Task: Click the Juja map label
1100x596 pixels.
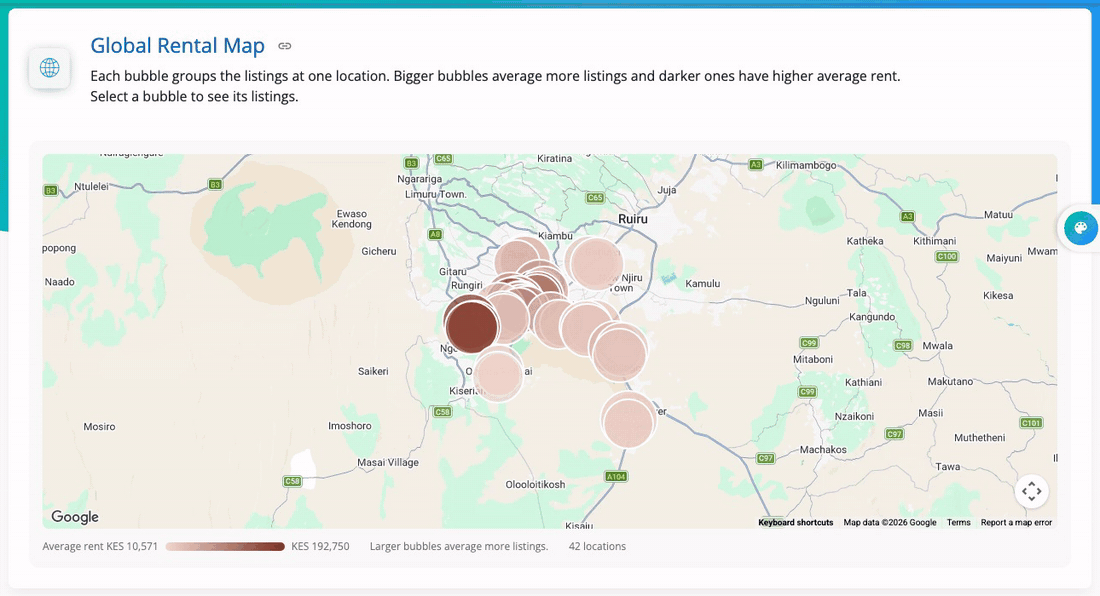Action: coord(666,190)
